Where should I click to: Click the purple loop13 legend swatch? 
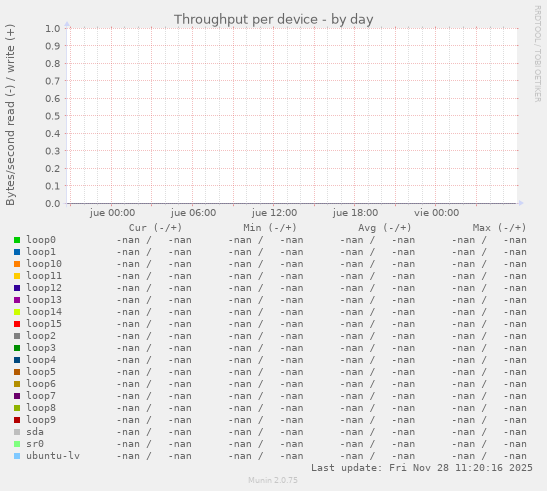pyautogui.click(x=17, y=300)
